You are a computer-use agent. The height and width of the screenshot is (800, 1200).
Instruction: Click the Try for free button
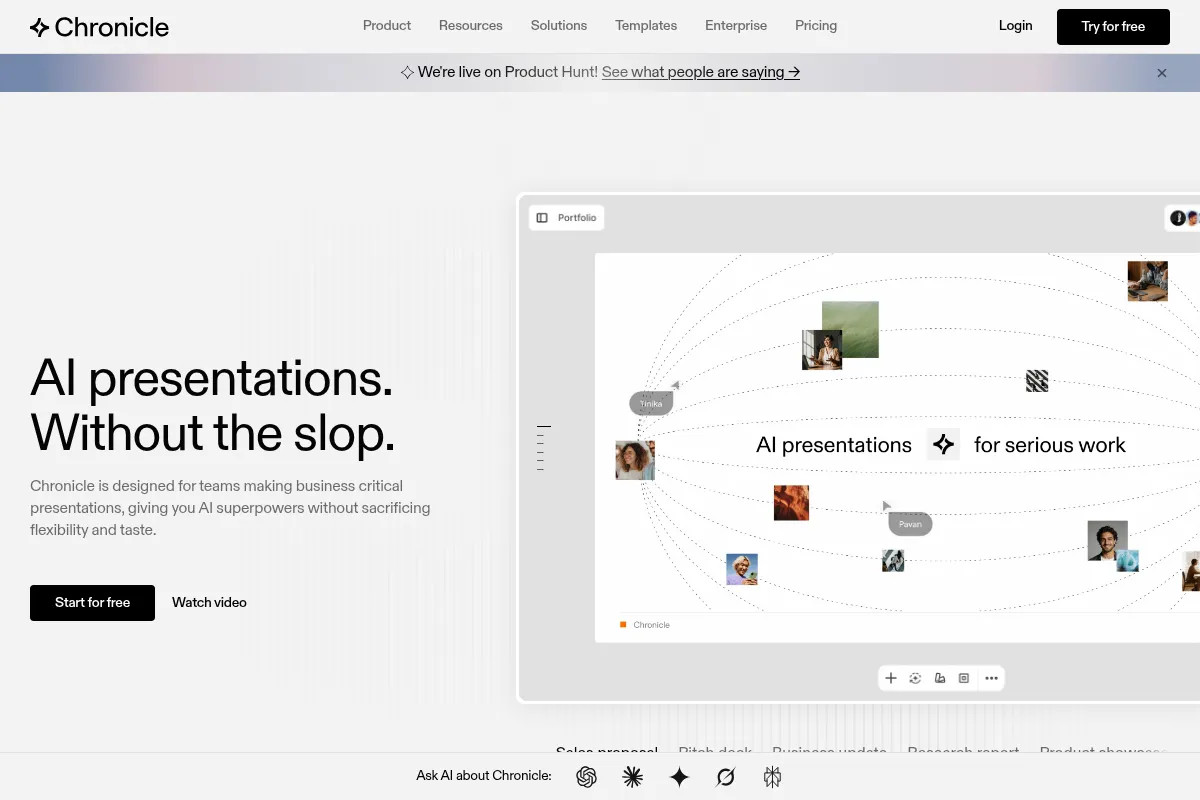[x=1113, y=27]
